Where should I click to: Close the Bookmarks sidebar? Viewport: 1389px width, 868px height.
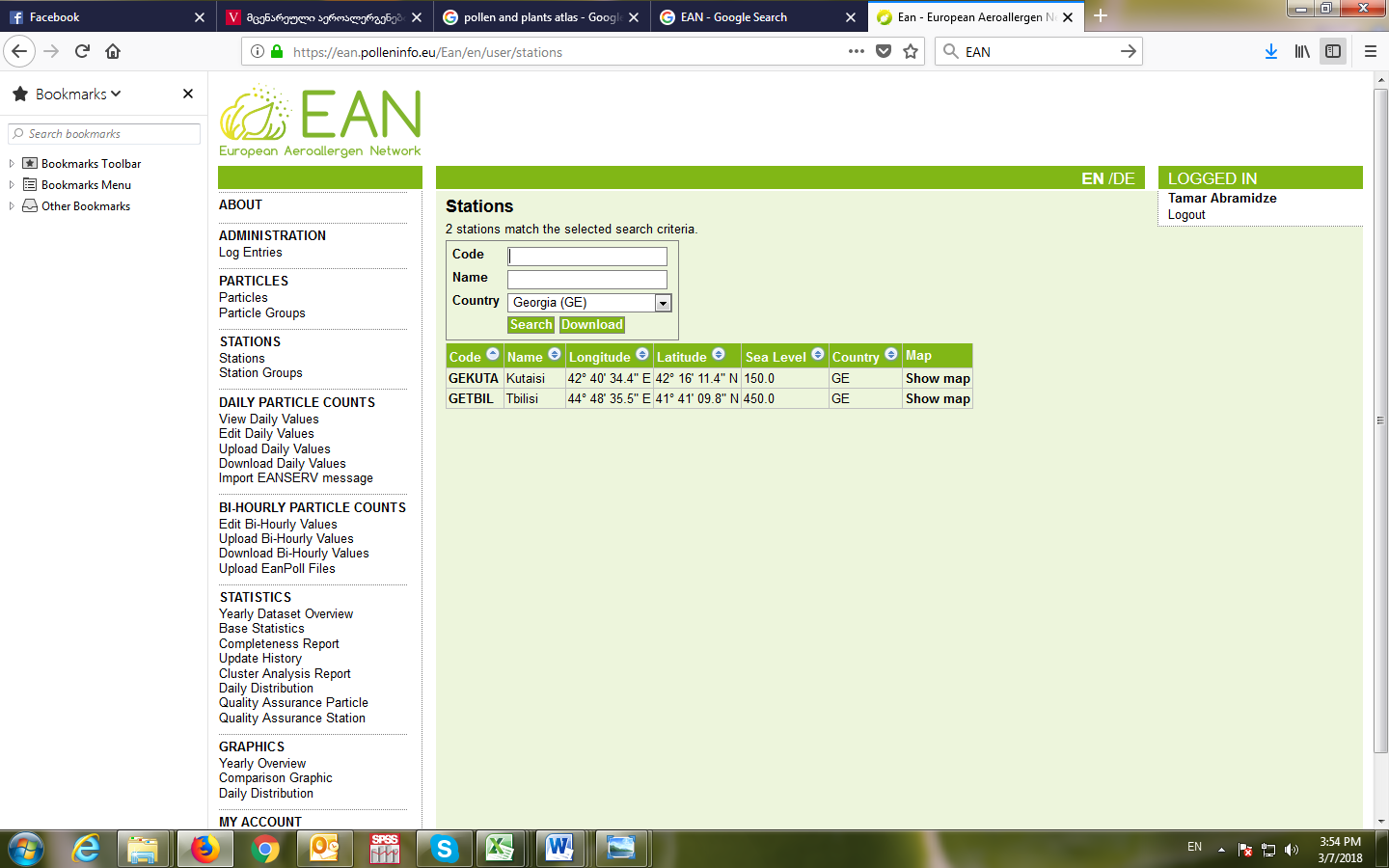[x=188, y=94]
